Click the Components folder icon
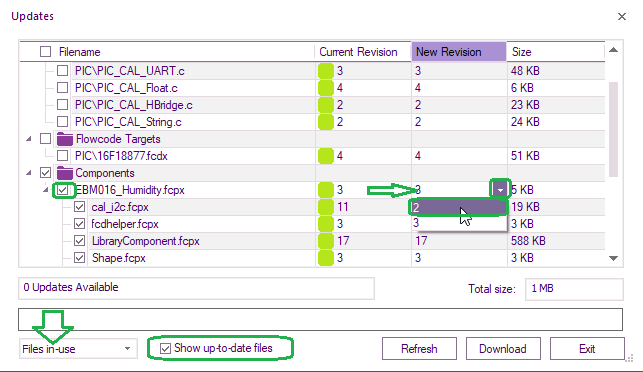643x372 pixels. point(64,173)
